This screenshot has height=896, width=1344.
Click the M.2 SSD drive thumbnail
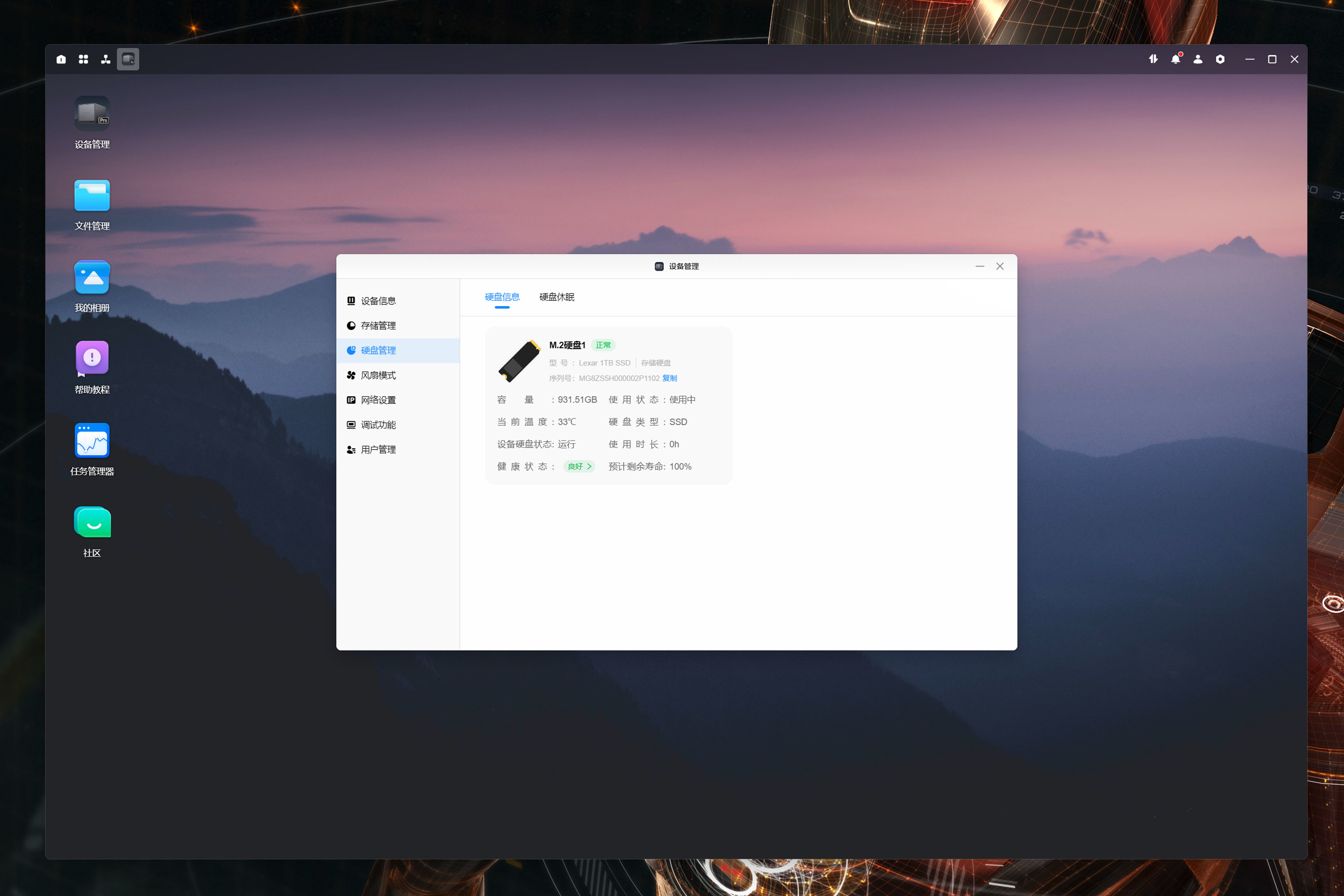coord(519,361)
